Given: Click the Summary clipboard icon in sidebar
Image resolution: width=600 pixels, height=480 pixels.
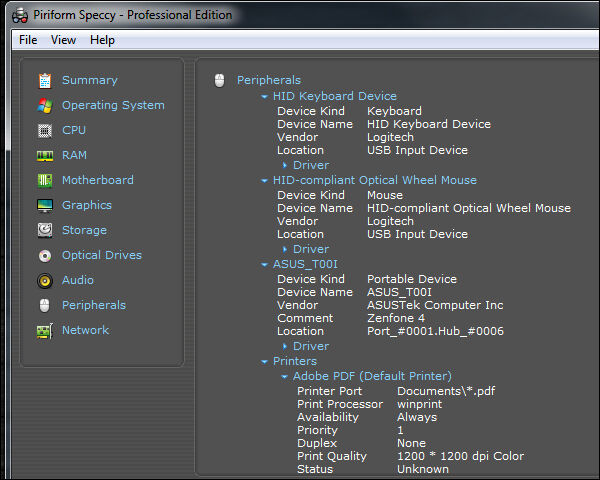Looking at the screenshot, I should tap(45, 81).
